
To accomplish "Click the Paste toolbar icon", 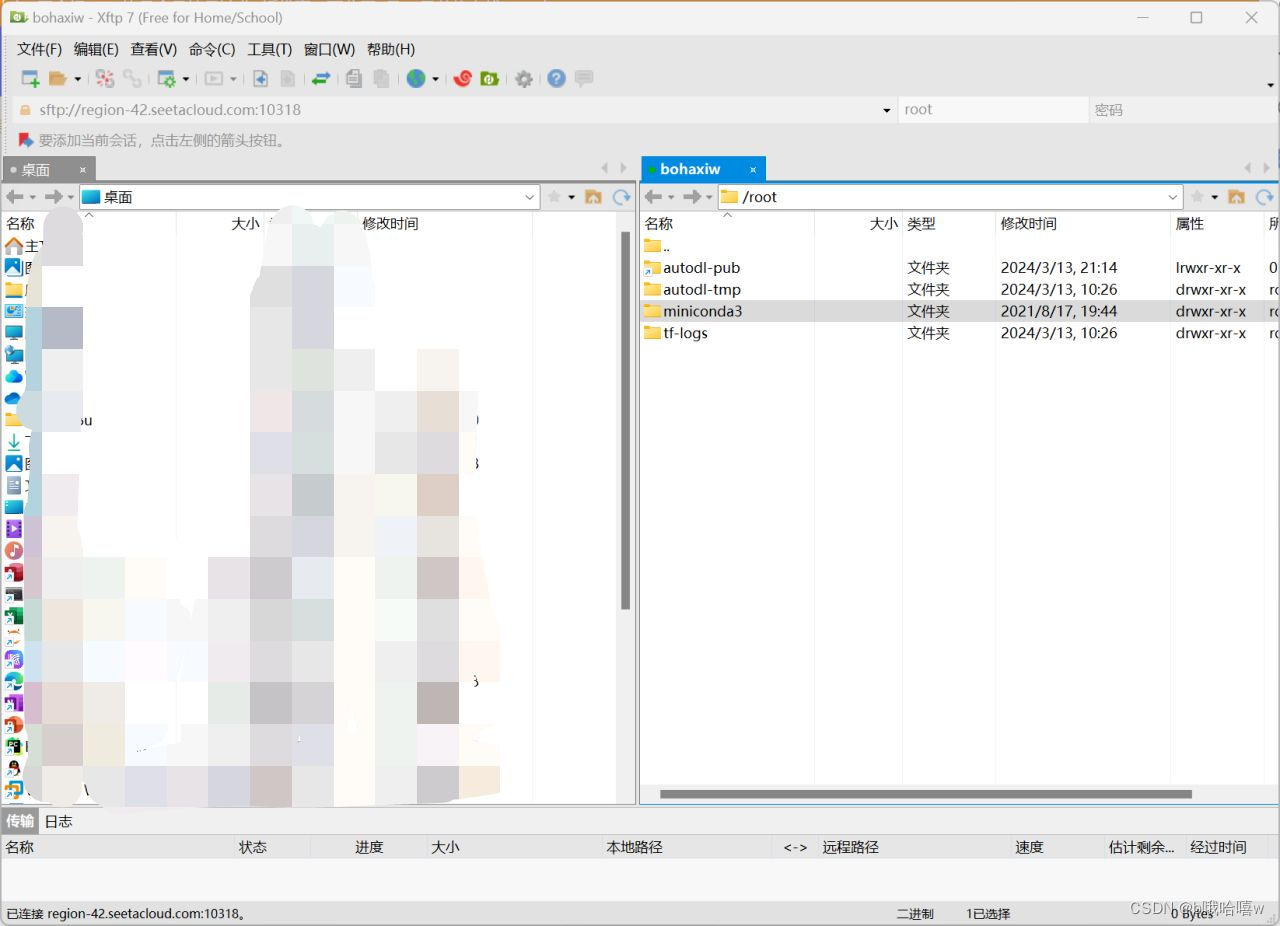I will pyautogui.click(x=382, y=78).
